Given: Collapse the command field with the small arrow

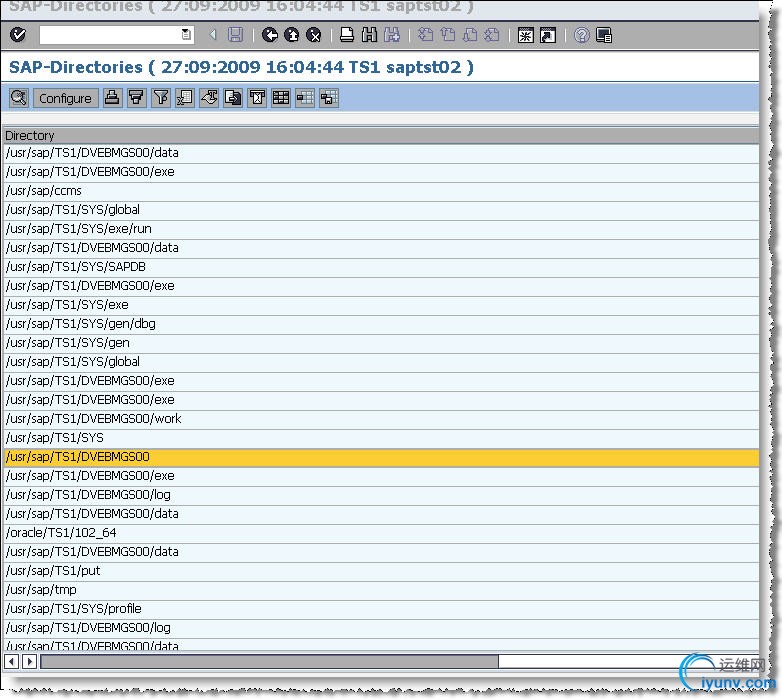Looking at the screenshot, I should [x=213, y=35].
